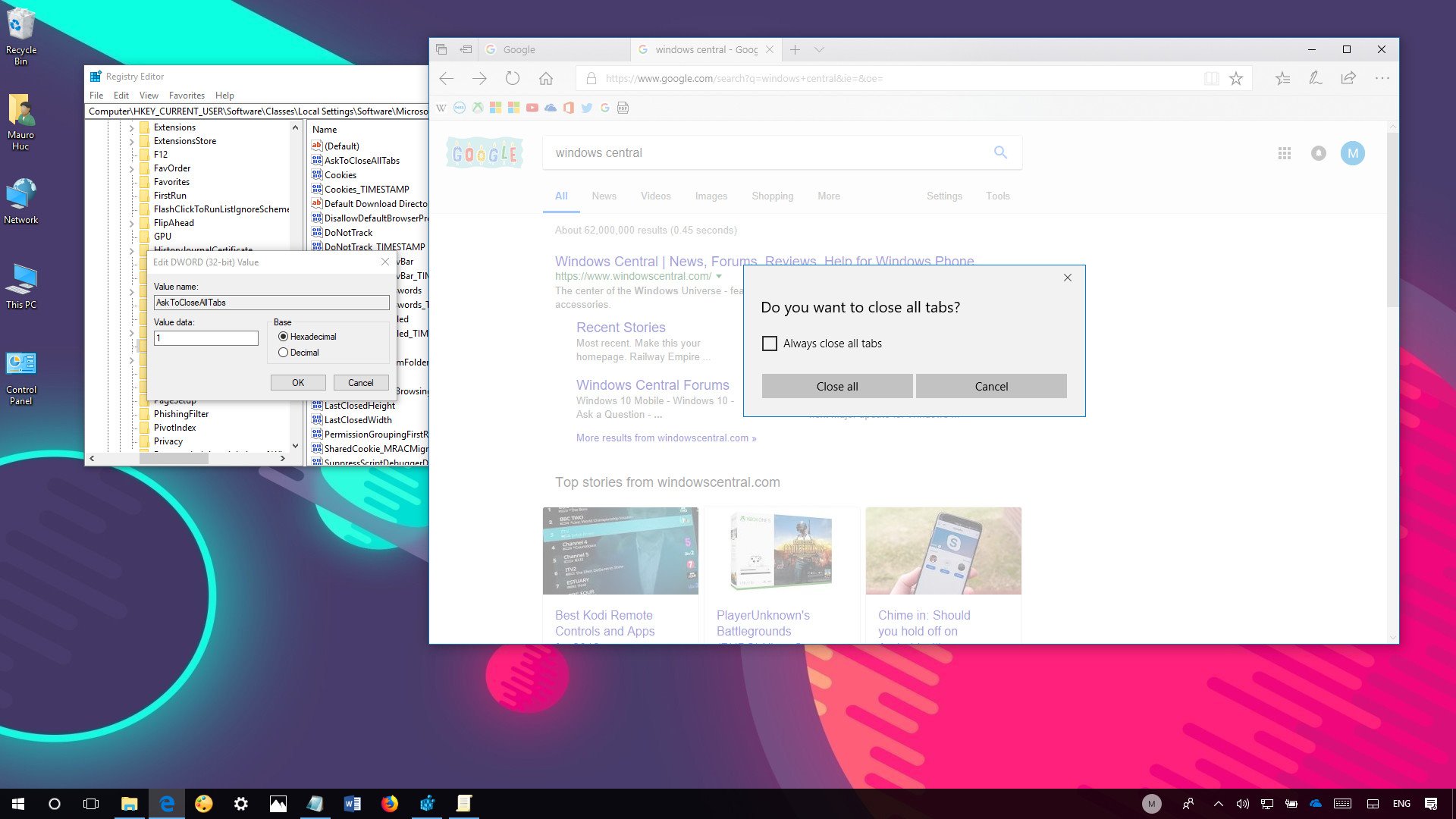Click the All search results tab
Image resolution: width=1456 pixels, height=819 pixels.
[561, 196]
